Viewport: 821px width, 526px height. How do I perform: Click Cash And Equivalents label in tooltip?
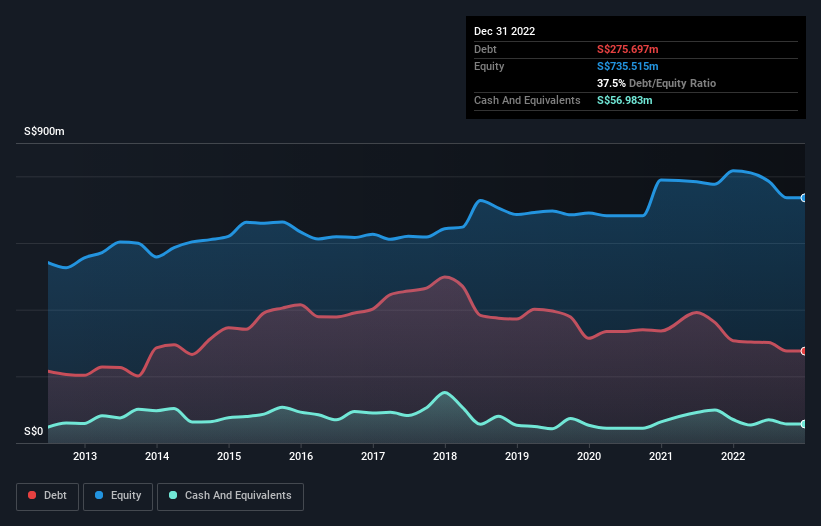(527, 100)
